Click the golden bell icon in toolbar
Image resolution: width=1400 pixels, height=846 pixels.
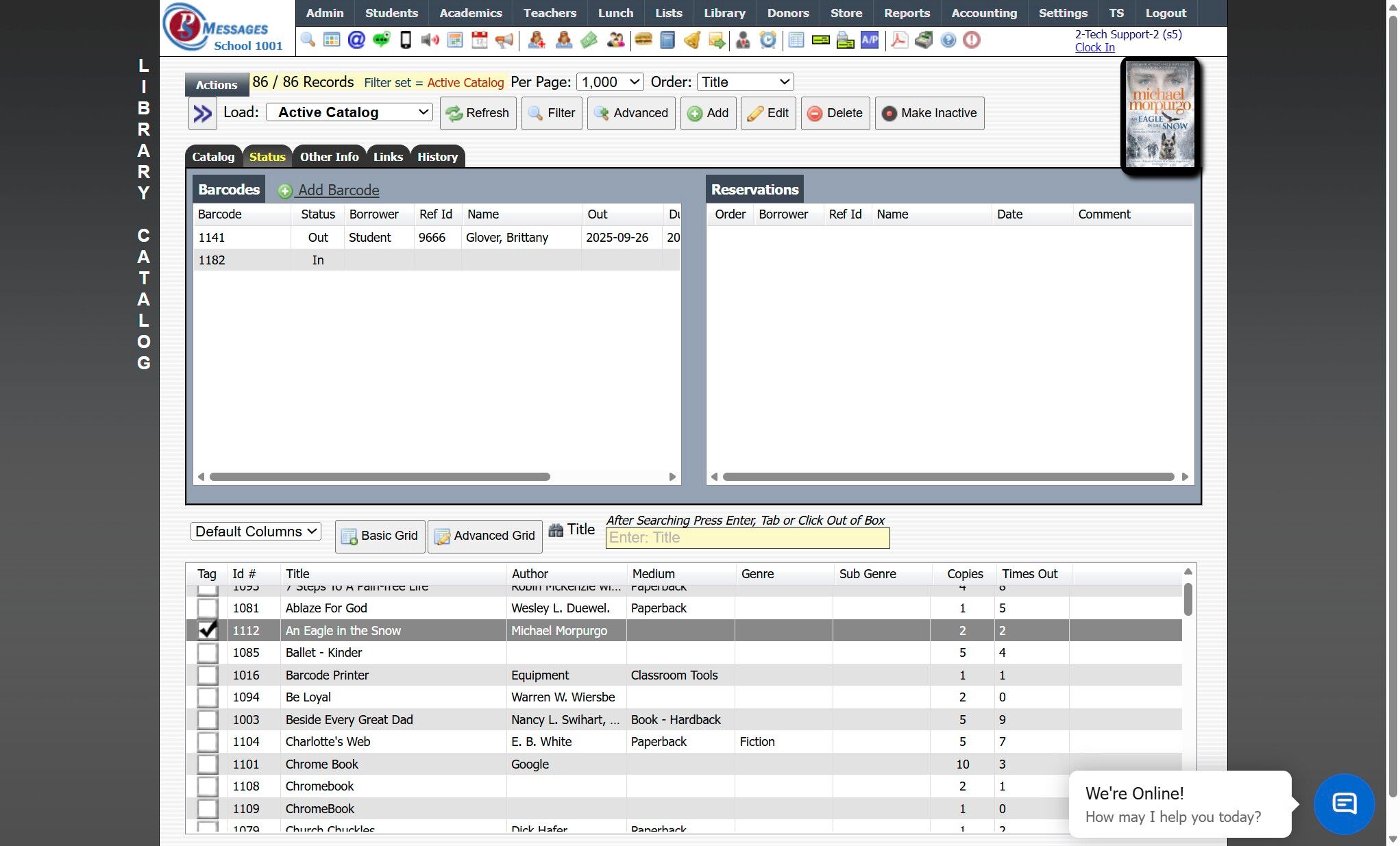coord(692,40)
